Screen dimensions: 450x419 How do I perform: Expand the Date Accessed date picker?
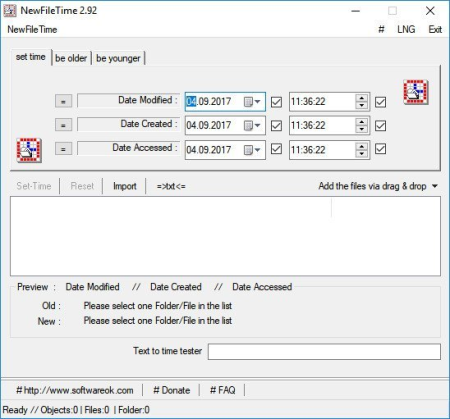252,150
